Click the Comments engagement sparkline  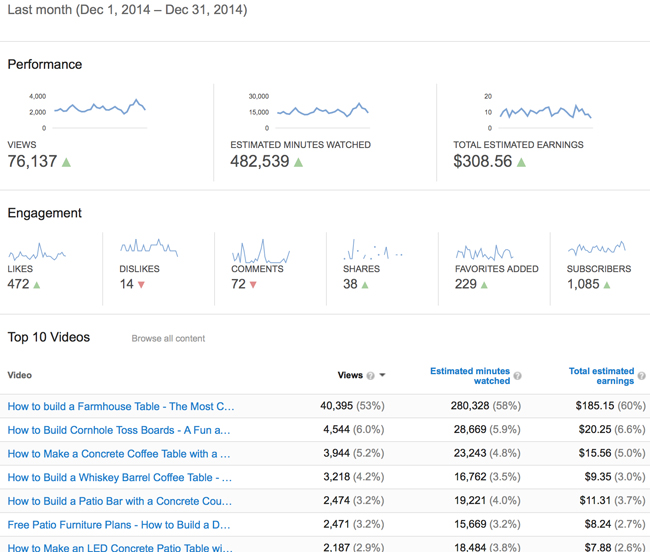(261, 251)
